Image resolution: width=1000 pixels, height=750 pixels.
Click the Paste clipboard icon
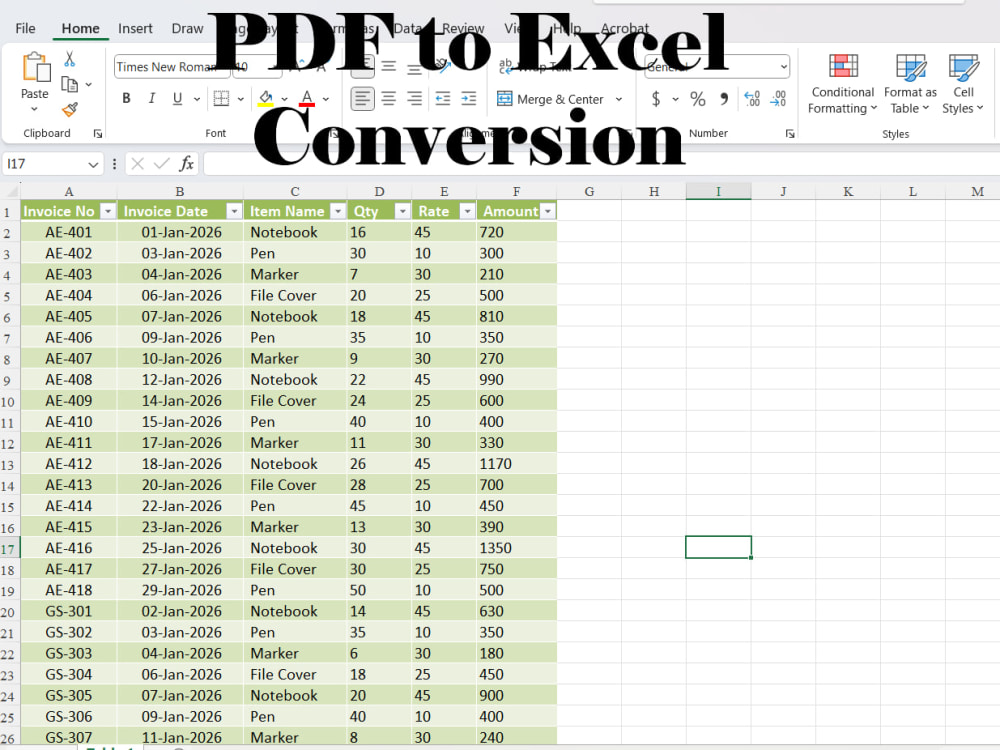click(x=36, y=68)
